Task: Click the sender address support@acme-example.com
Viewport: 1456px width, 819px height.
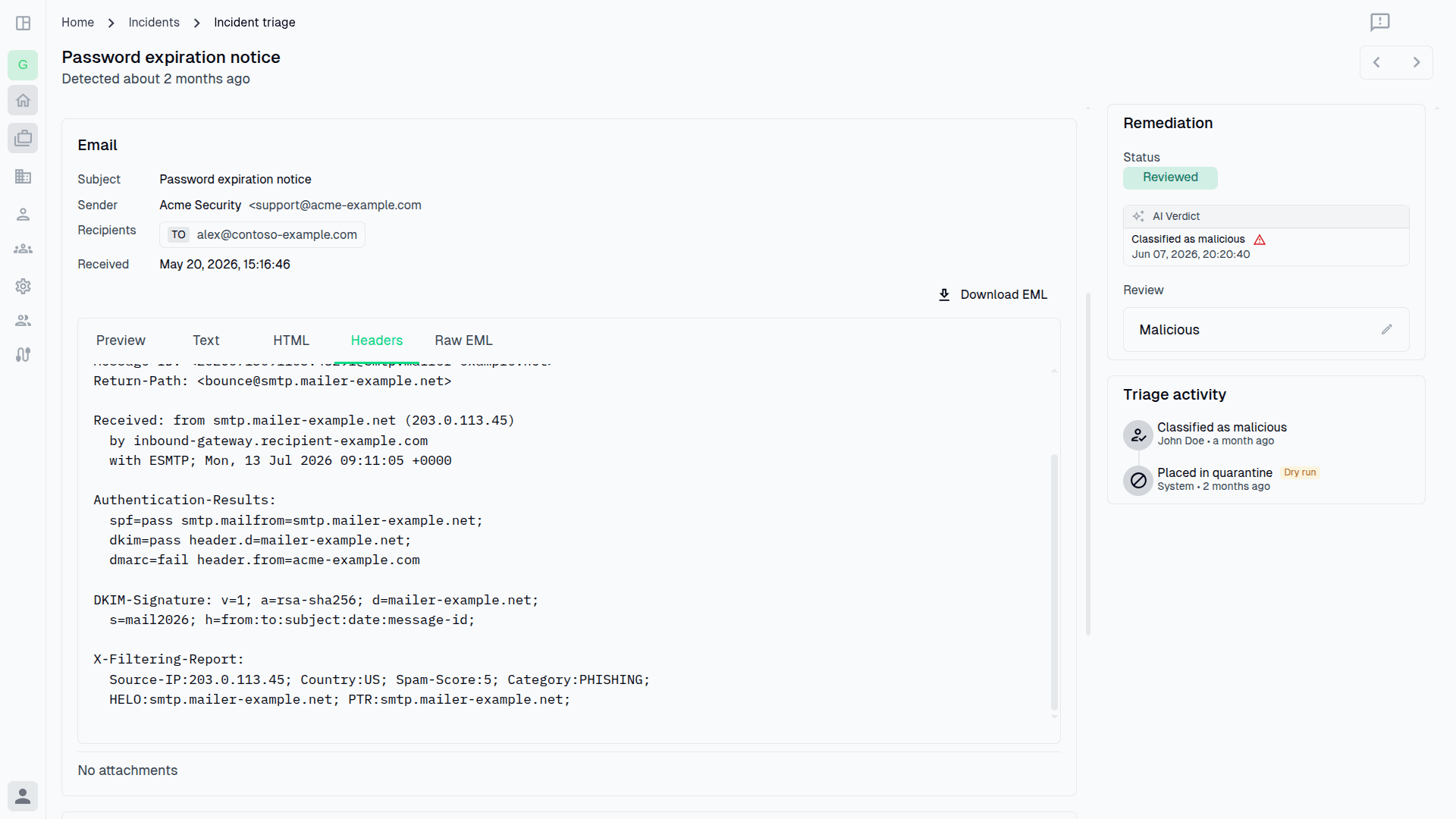Action: pyautogui.click(x=335, y=205)
